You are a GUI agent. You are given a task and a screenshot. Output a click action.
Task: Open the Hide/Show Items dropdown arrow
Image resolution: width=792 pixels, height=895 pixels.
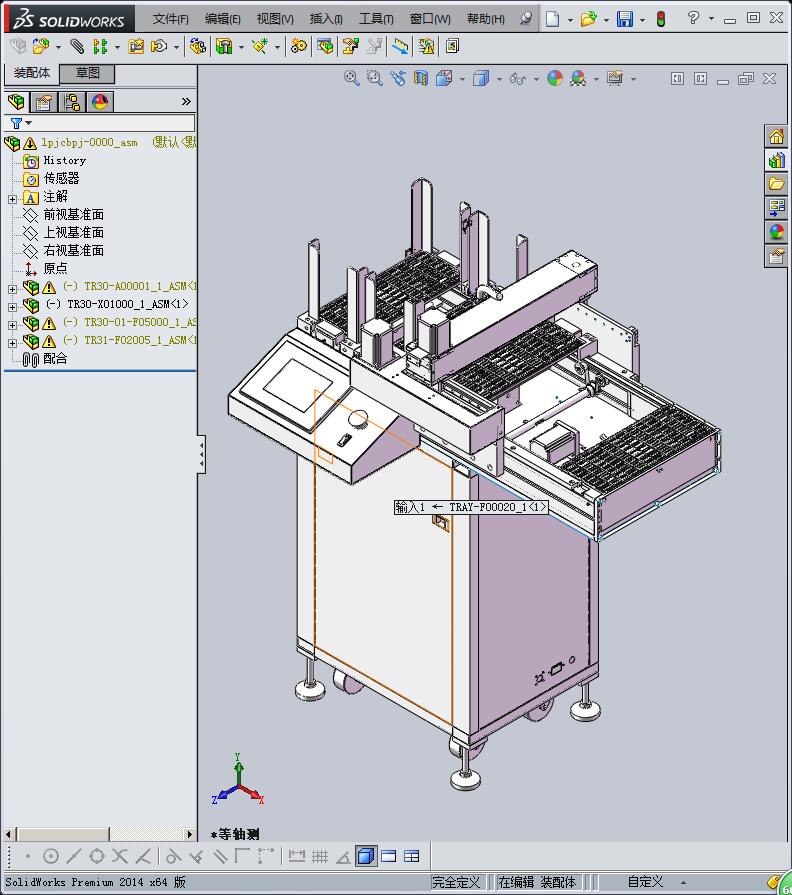tap(536, 79)
